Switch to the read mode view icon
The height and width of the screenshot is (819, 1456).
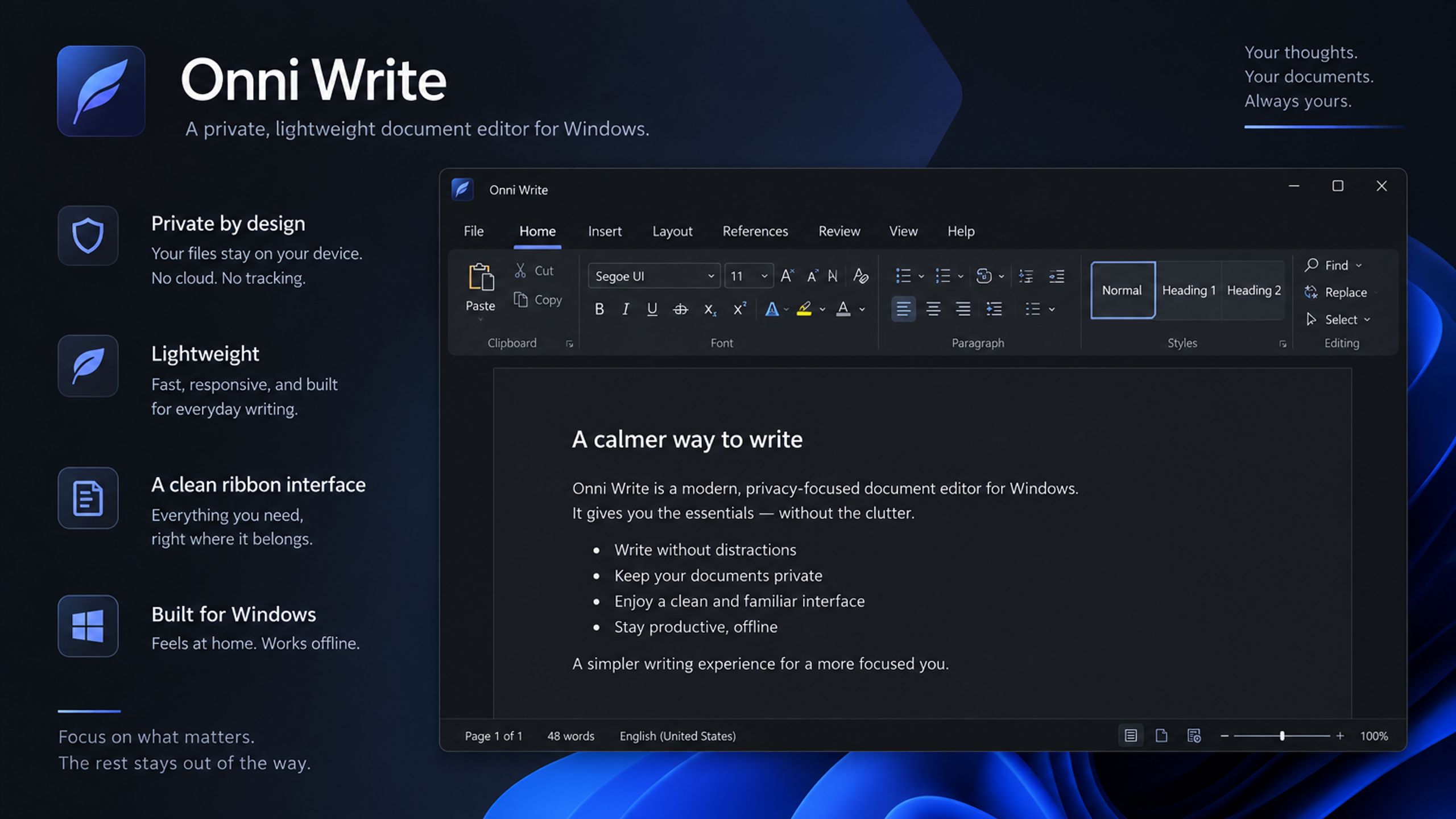click(x=1131, y=735)
